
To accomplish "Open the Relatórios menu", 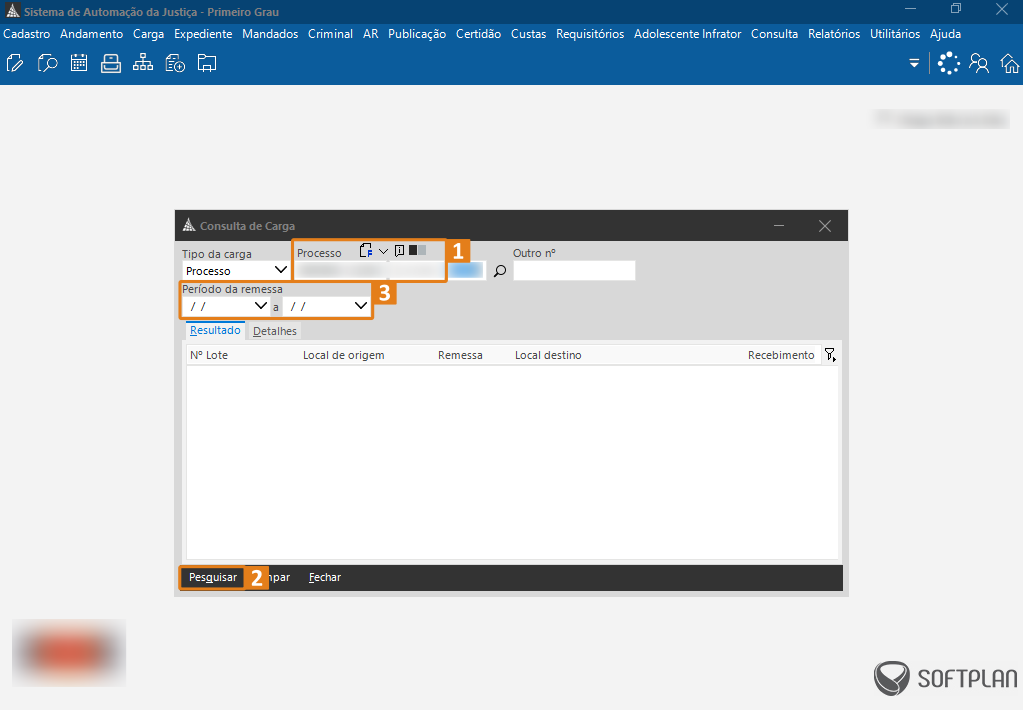I will click(833, 34).
